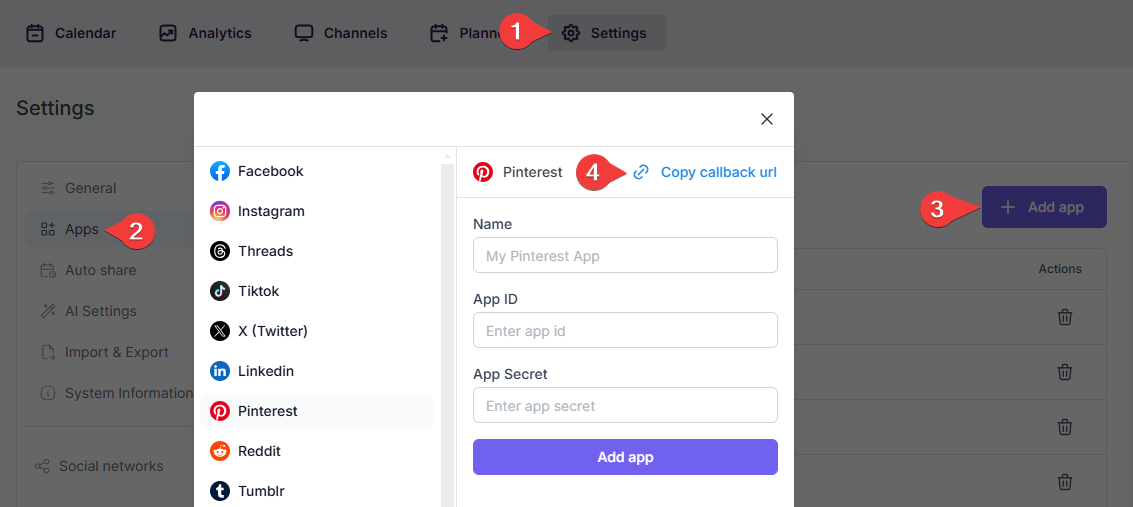
Task: Click the Reddit logo icon
Action: pos(220,451)
